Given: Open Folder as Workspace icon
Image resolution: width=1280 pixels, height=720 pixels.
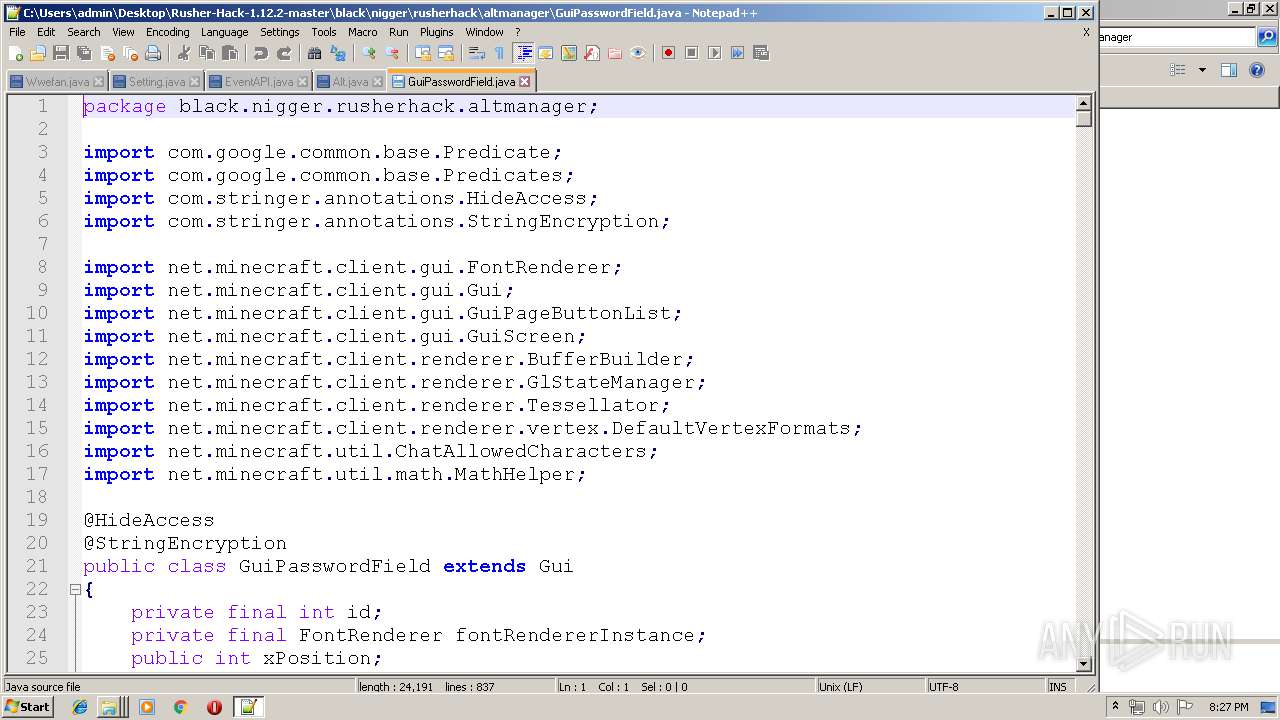Looking at the screenshot, I should tap(615, 53).
